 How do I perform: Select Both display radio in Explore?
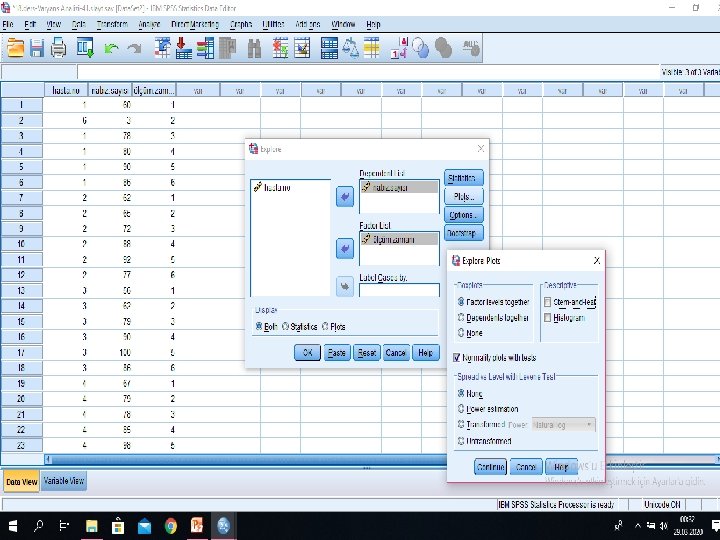(259, 326)
